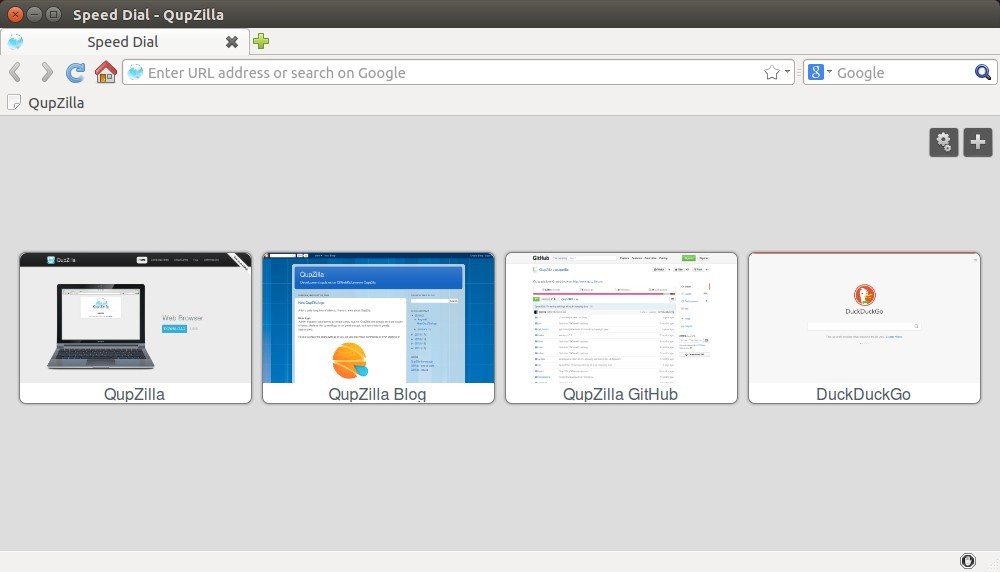
Task: Add a new speed dial page
Action: coord(978,142)
